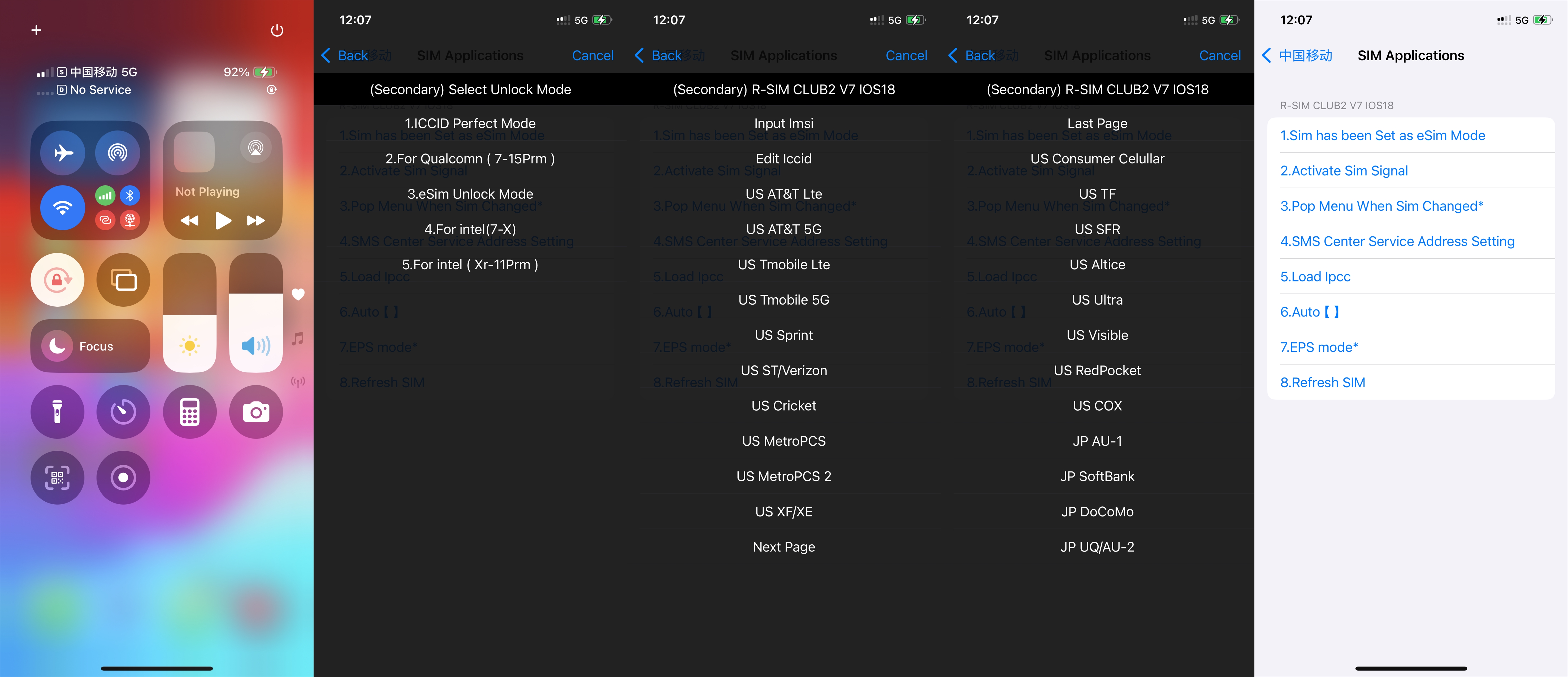Viewport: 1568px width, 677px height.
Task: Select US RedPocket carrier
Action: (x=1098, y=371)
